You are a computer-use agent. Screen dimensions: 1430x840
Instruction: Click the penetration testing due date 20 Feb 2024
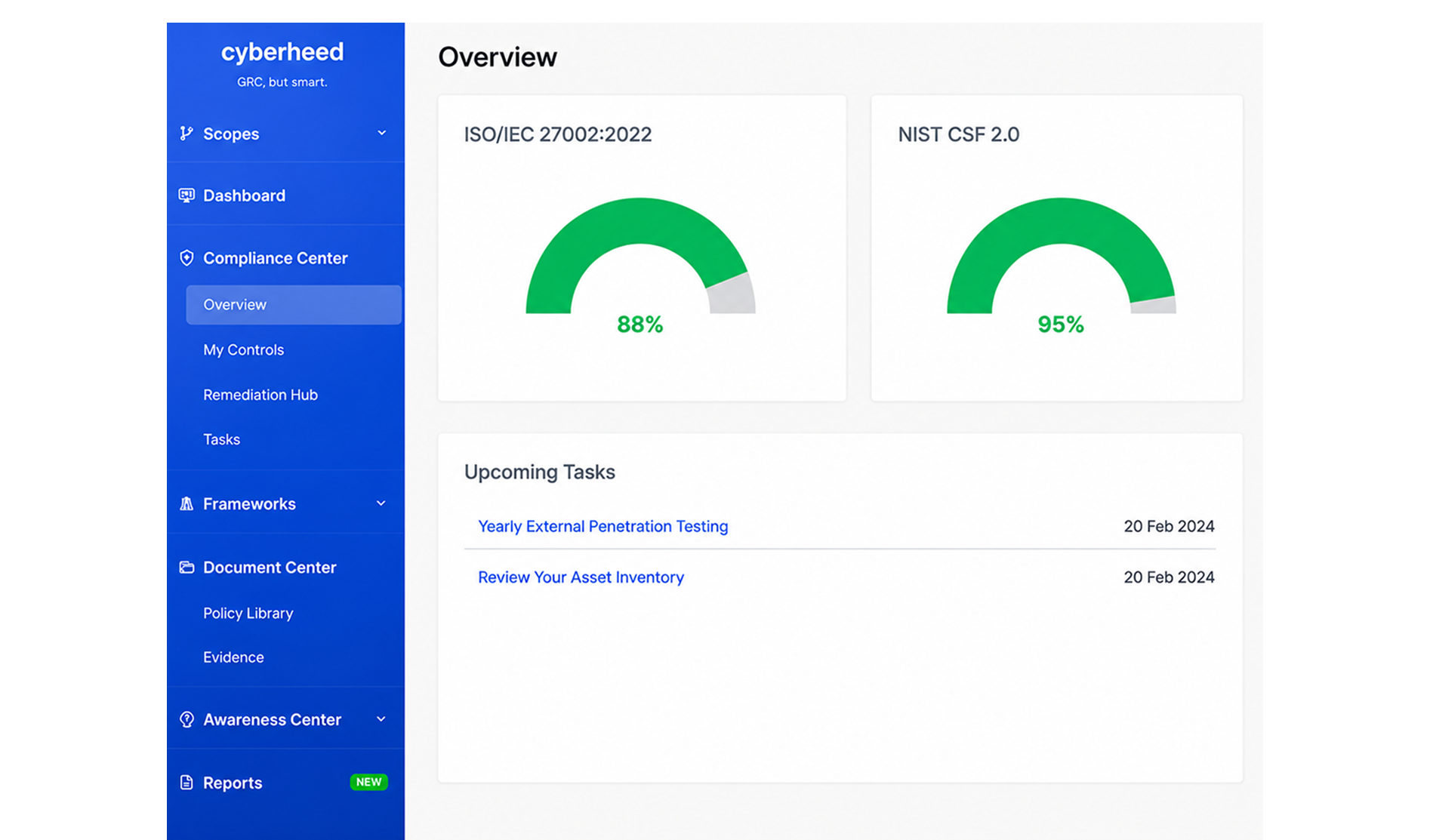tap(1169, 526)
